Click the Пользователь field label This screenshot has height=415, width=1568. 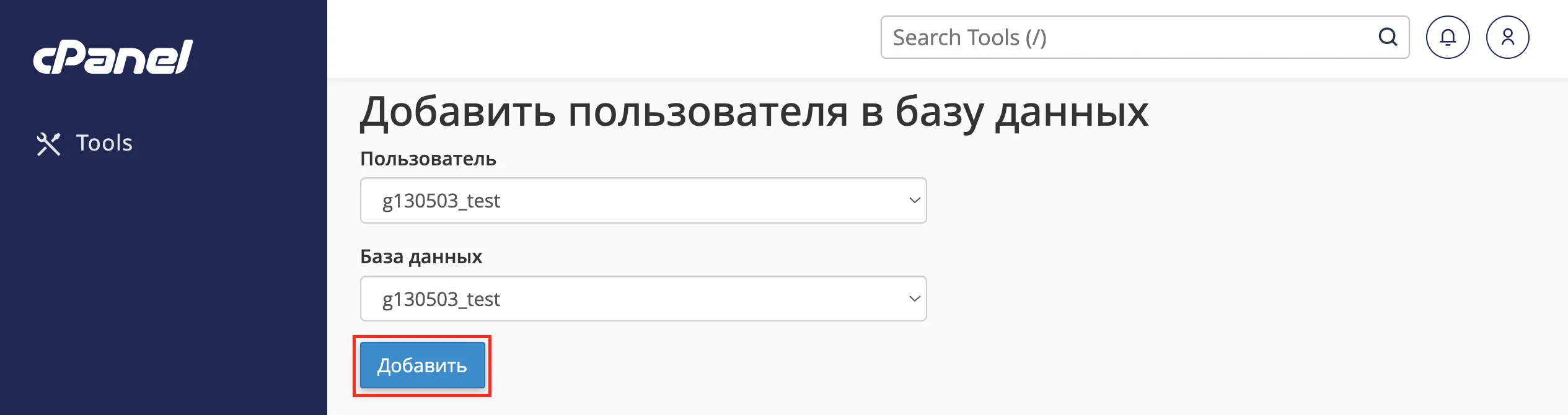429,159
